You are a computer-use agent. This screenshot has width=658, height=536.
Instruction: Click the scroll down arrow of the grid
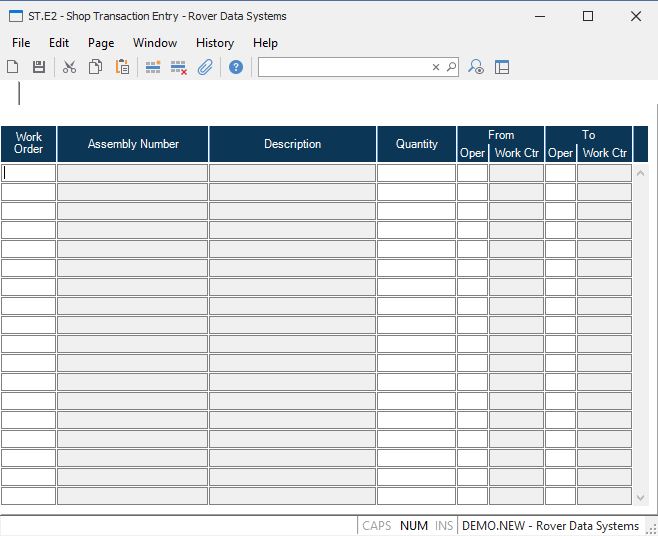(x=641, y=497)
